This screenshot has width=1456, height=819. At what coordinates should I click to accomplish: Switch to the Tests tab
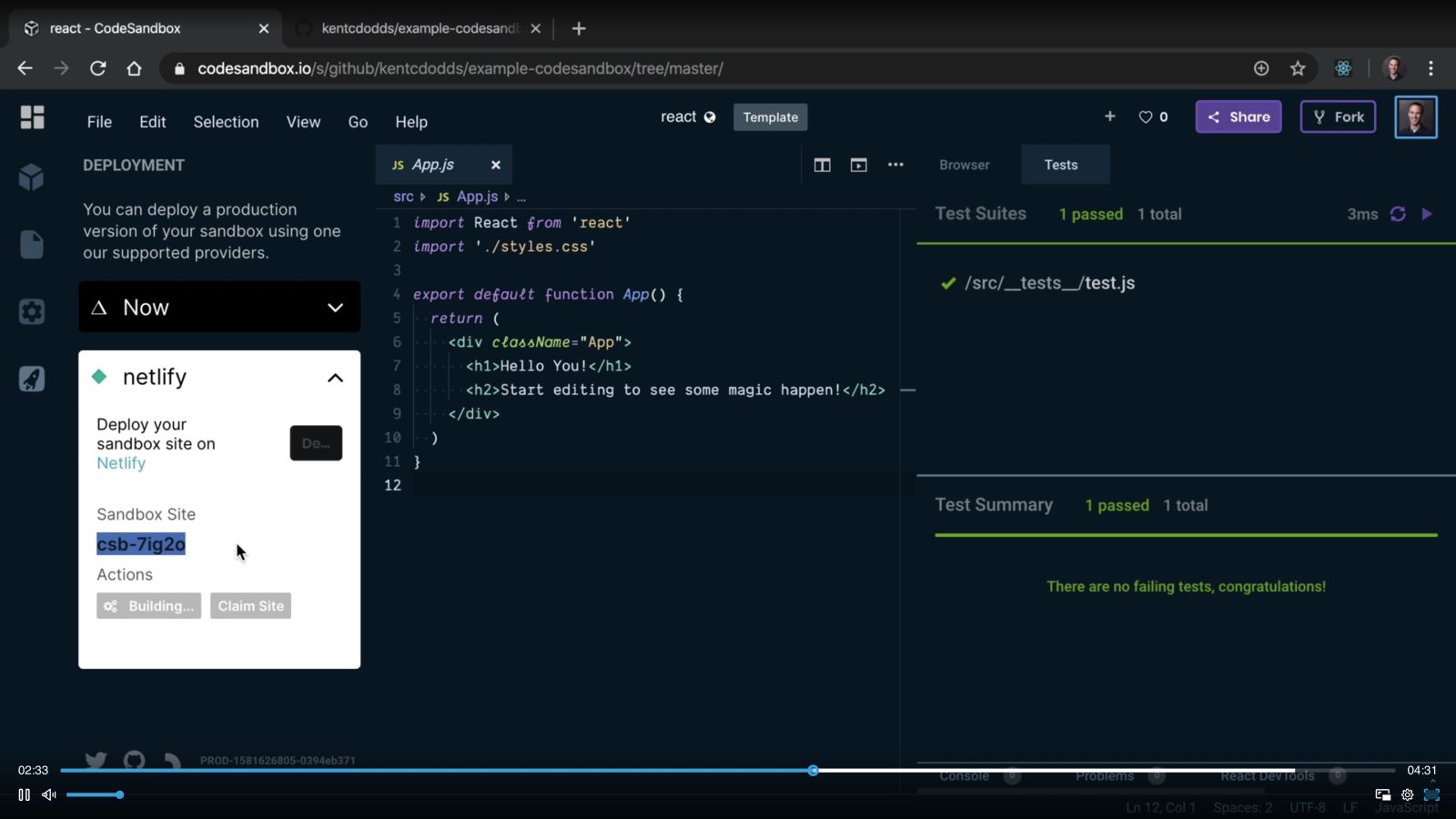(1061, 165)
